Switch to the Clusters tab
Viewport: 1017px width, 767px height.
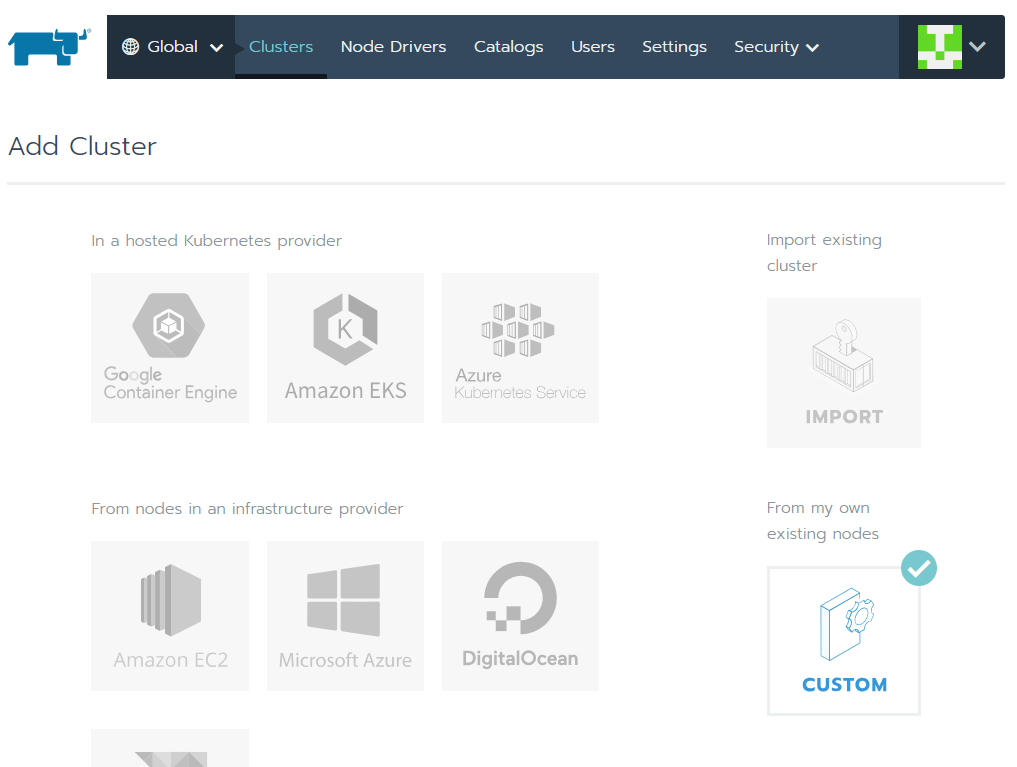(x=281, y=47)
